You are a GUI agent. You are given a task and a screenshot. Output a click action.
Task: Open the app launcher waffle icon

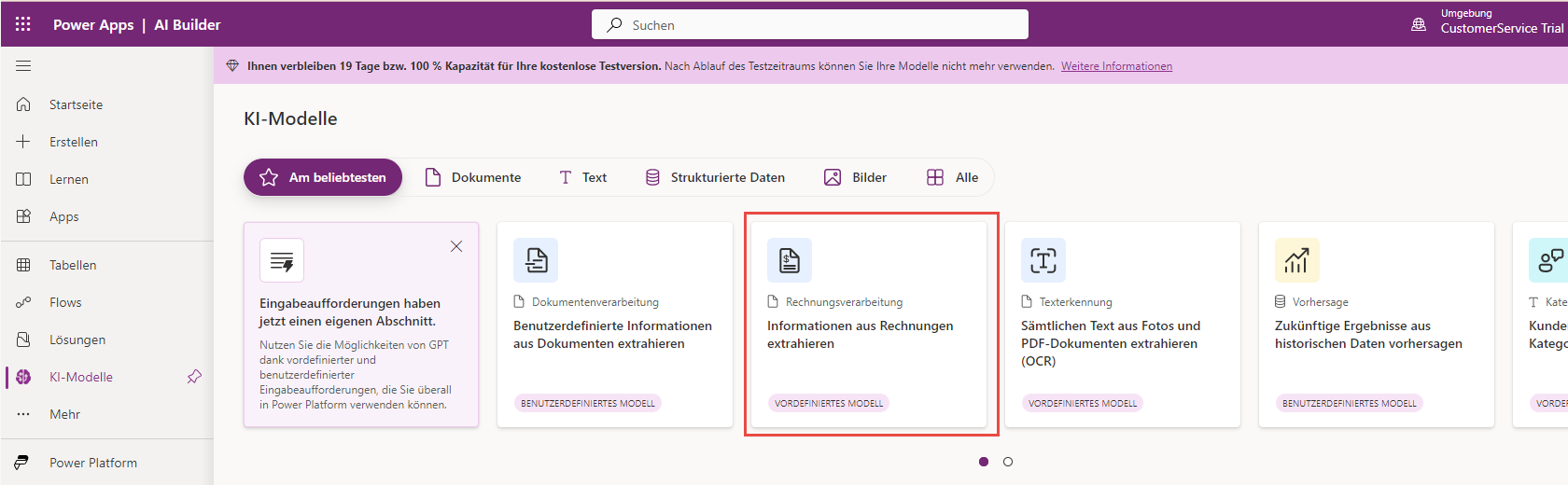click(23, 24)
